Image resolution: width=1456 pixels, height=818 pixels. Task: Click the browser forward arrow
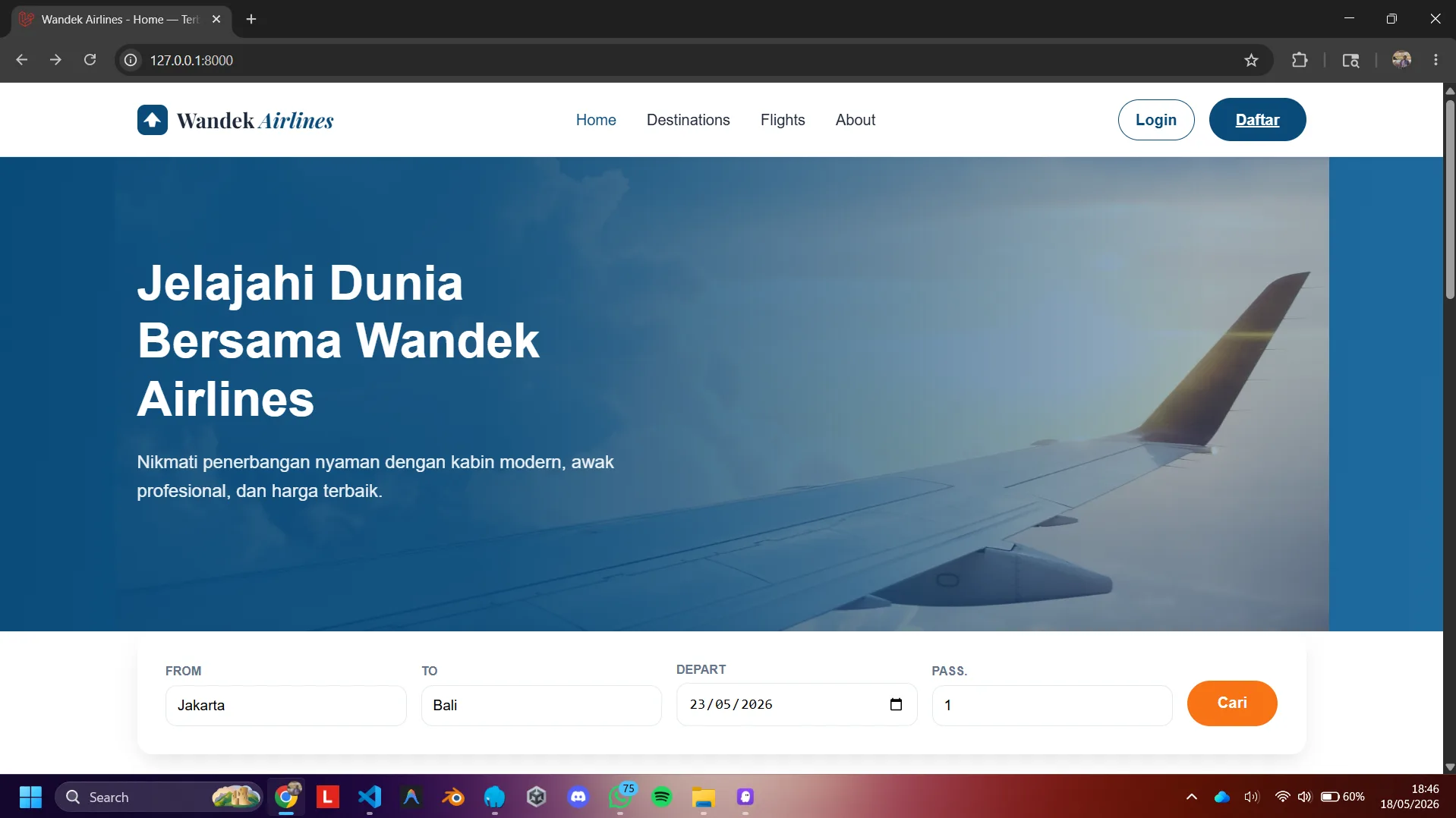55,60
